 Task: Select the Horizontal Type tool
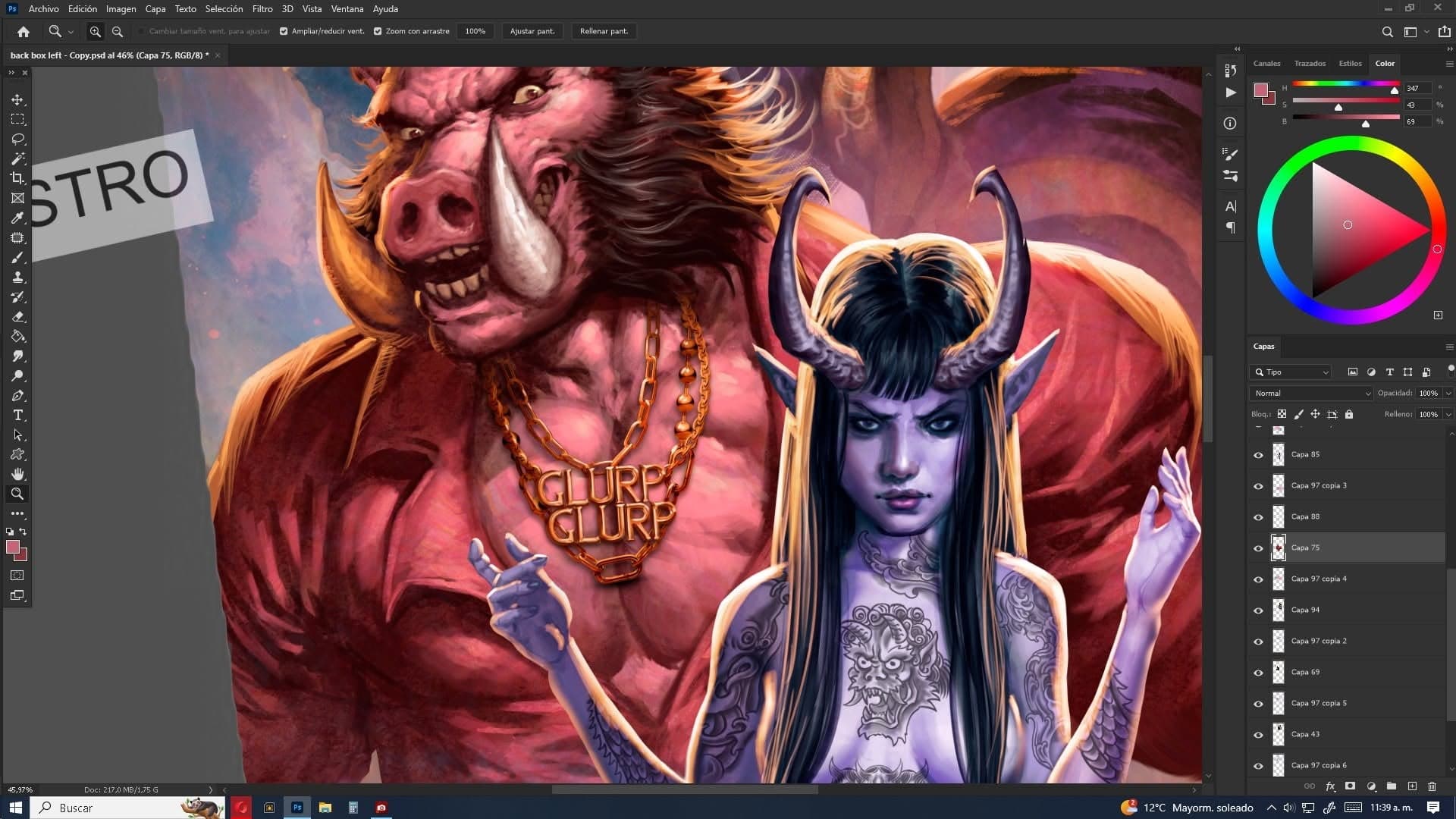coord(17,416)
